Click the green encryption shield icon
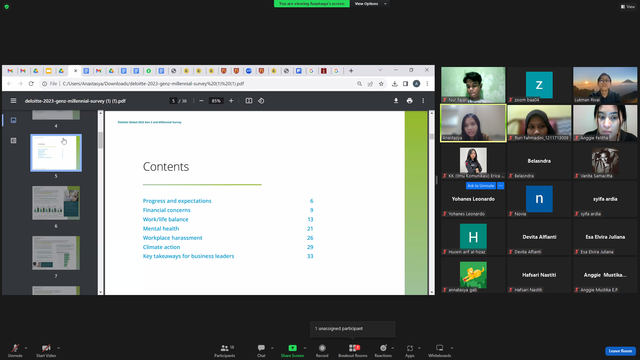This screenshot has width=640, height=360. (7, 7)
